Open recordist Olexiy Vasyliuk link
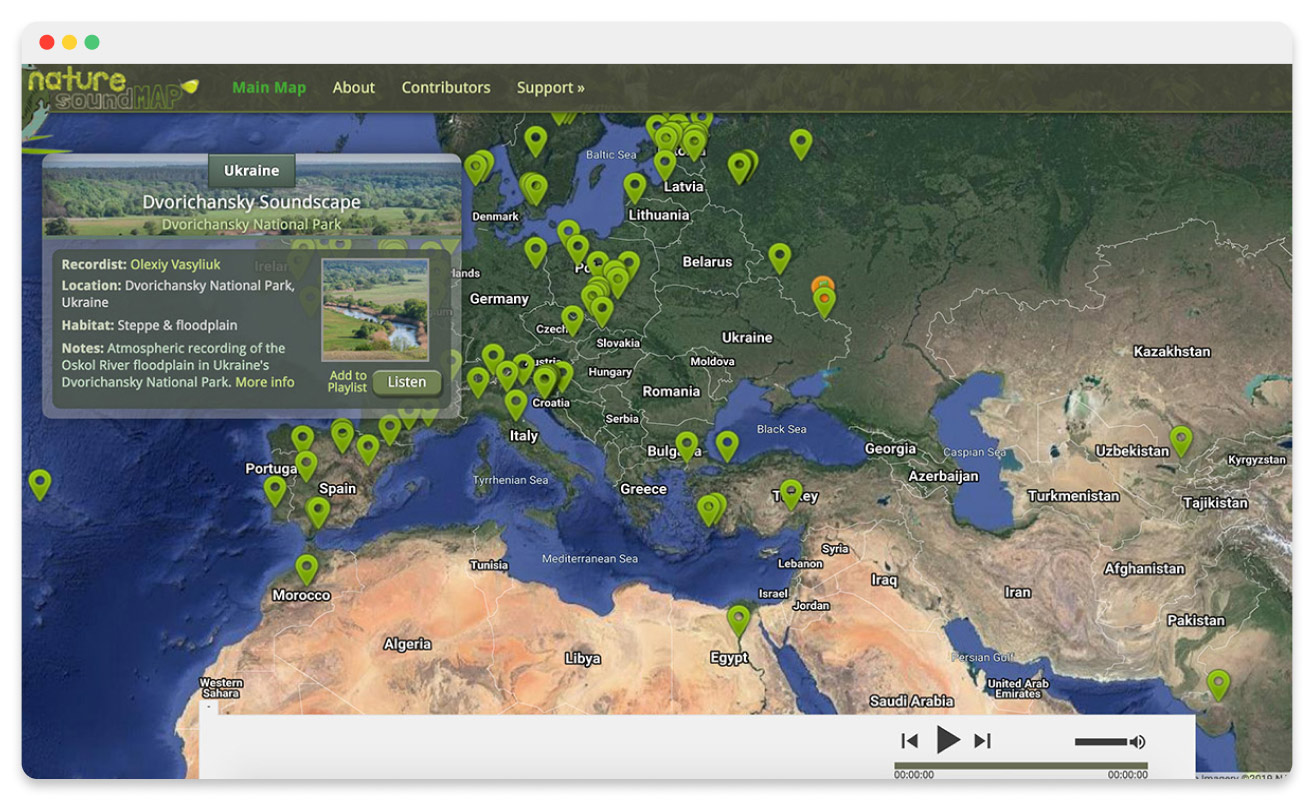This screenshot has width=1314, height=801. [175, 265]
